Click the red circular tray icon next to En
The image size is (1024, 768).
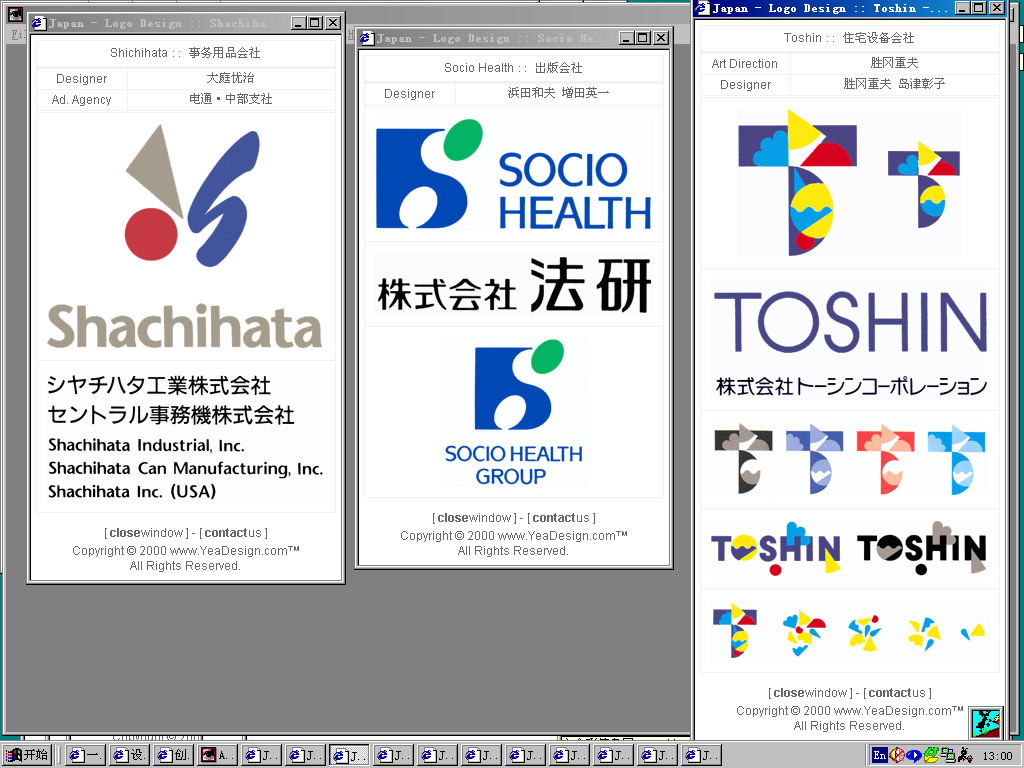tap(897, 756)
